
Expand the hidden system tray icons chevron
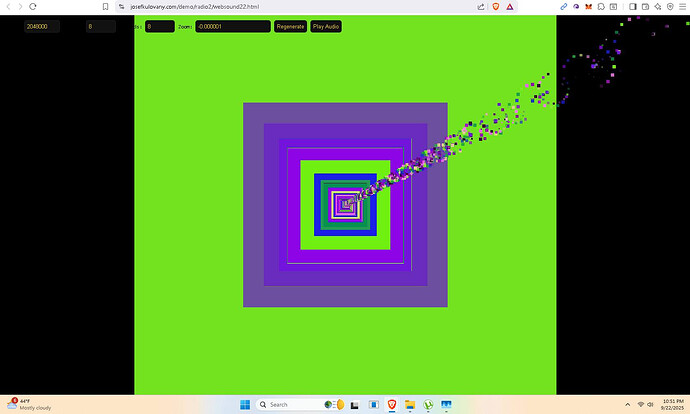628,404
